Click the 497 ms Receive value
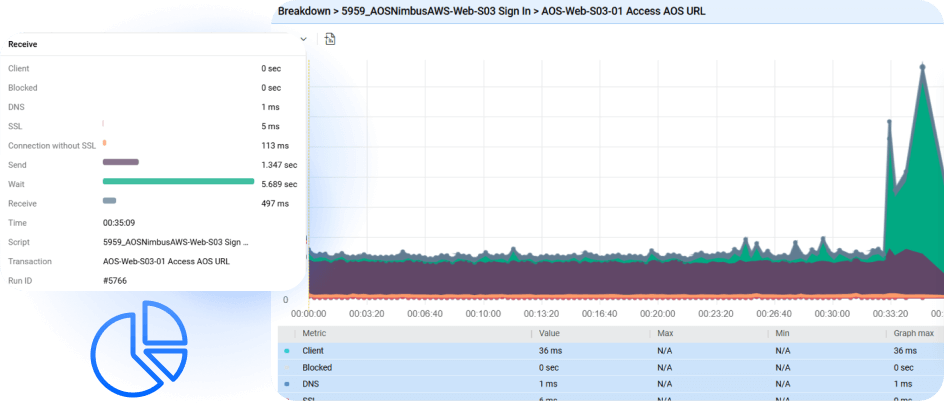Viewport: 944px width, 404px height. point(275,204)
